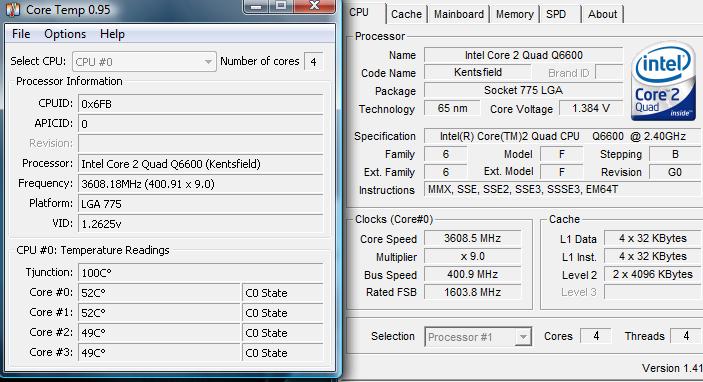This screenshot has height=382, width=703.
Task: Switch to the Memory tab
Action: (x=514, y=14)
